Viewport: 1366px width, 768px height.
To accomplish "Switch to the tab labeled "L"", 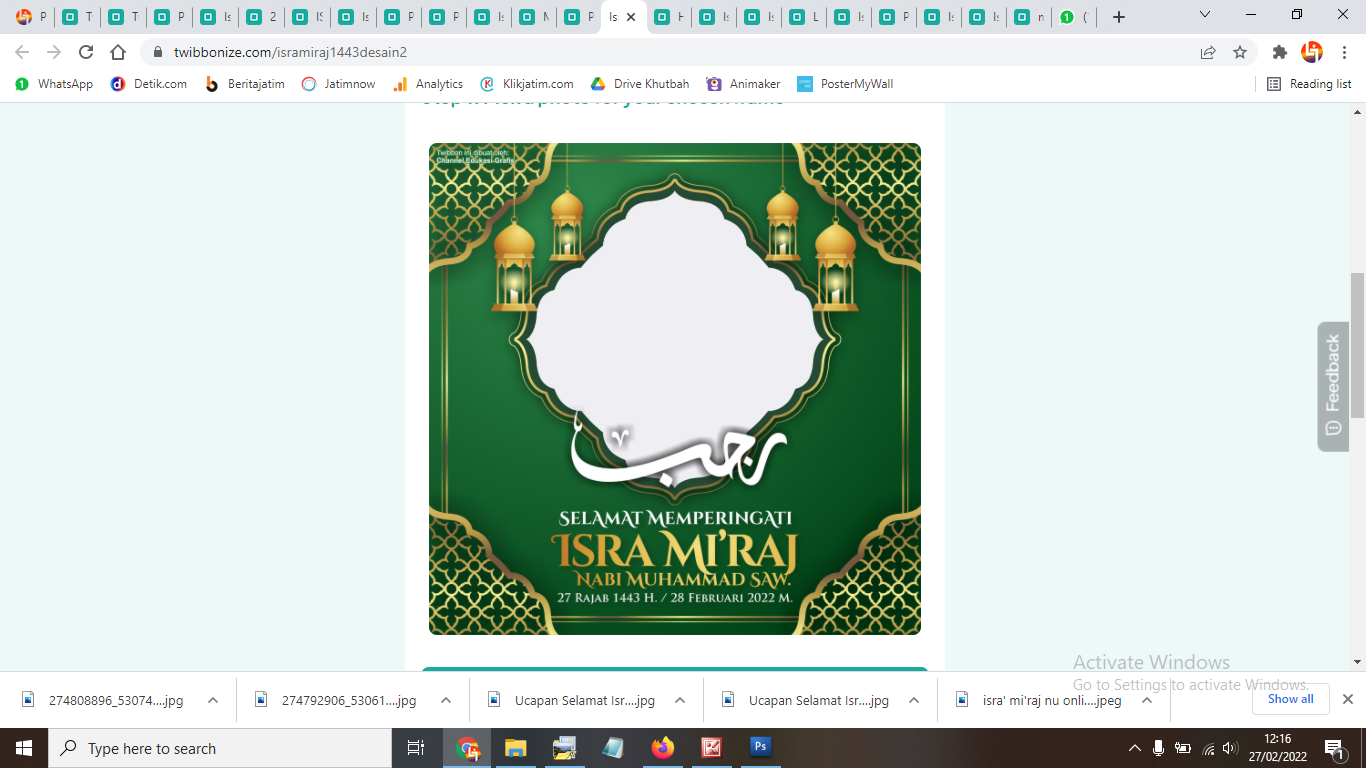I will click(805, 17).
